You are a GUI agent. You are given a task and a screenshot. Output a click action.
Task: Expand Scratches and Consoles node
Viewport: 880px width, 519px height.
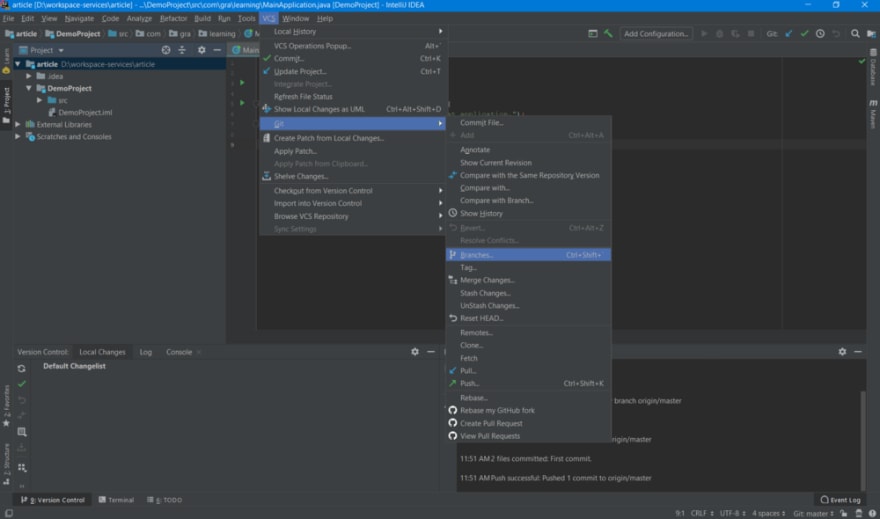[18, 136]
